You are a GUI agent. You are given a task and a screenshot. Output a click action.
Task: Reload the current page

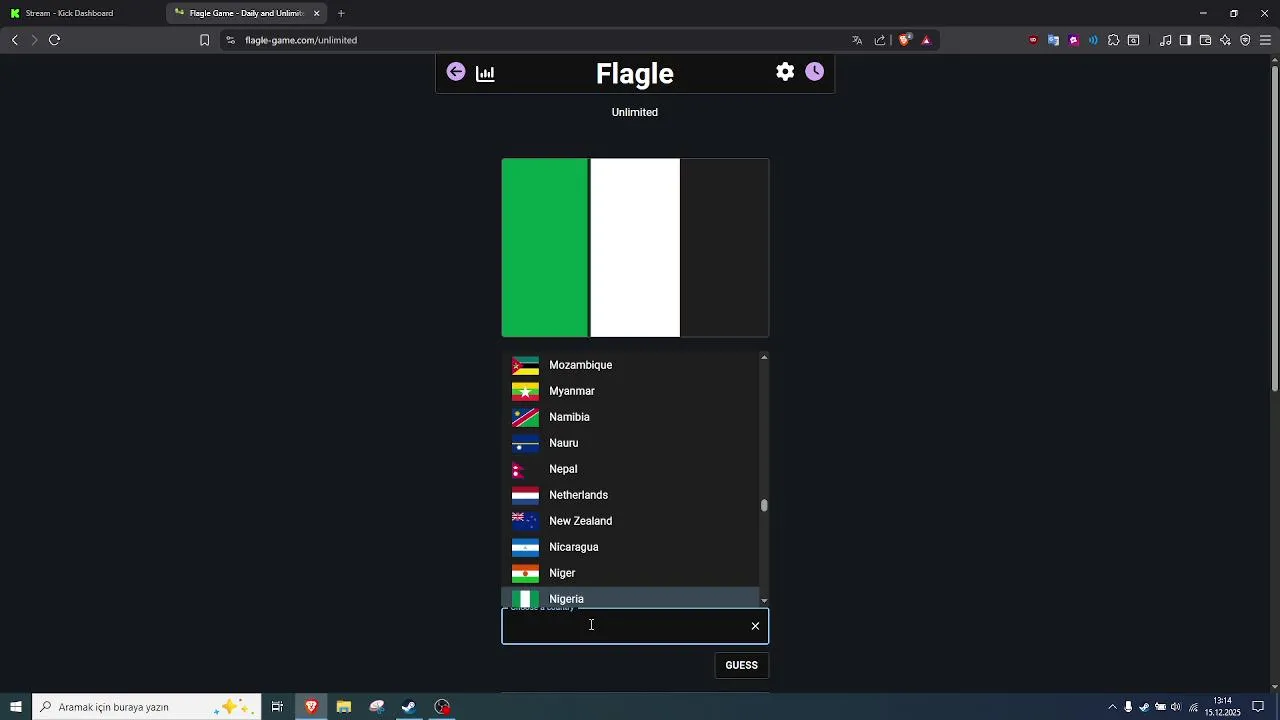click(55, 40)
